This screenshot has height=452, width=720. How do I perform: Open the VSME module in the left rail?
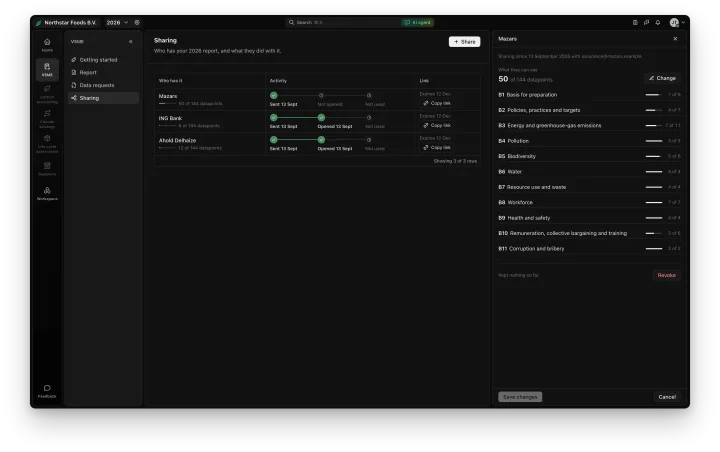pyautogui.click(x=47, y=69)
